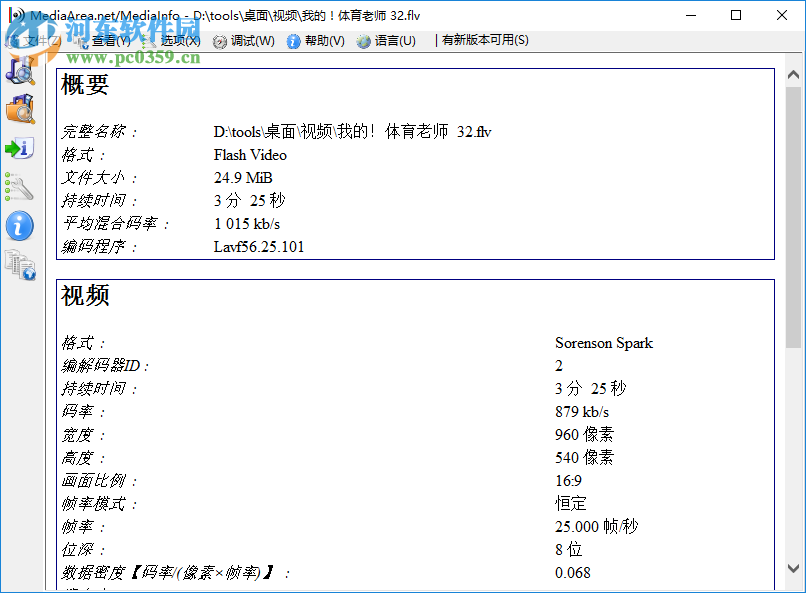
Task: Click the 帮助 info icon in toolbar
Action: click(x=292, y=41)
